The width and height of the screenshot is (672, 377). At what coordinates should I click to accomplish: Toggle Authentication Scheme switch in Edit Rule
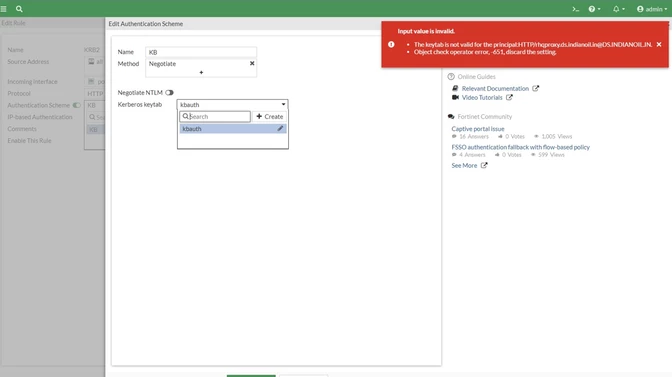tap(77, 105)
